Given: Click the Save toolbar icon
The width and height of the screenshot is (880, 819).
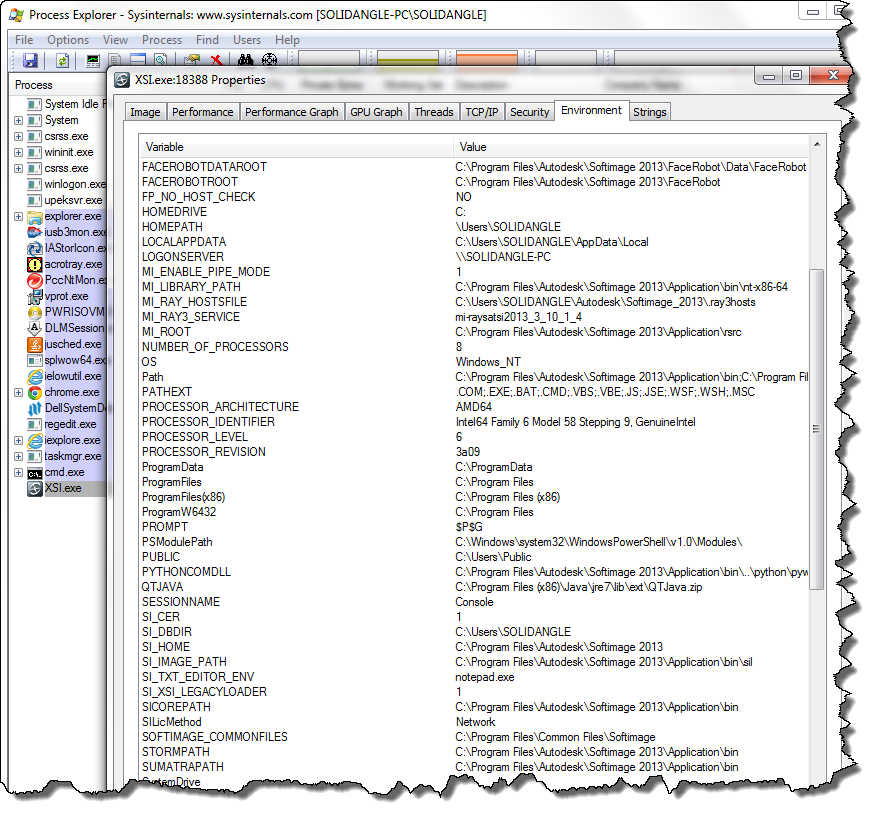Looking at the screenshot, I should (x=30, y=61).
